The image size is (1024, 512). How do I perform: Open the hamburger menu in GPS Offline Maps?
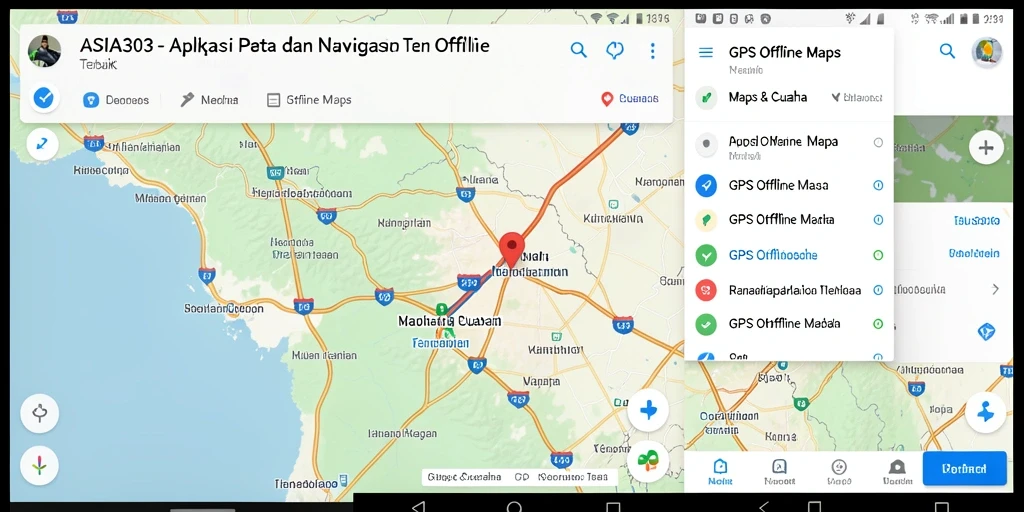(x=706, y=52)
